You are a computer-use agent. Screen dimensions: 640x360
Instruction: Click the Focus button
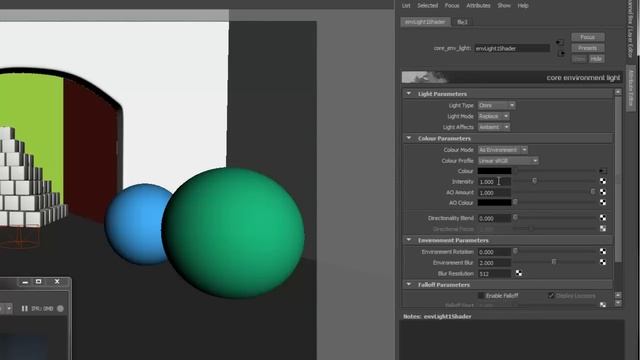pos(588,37)
